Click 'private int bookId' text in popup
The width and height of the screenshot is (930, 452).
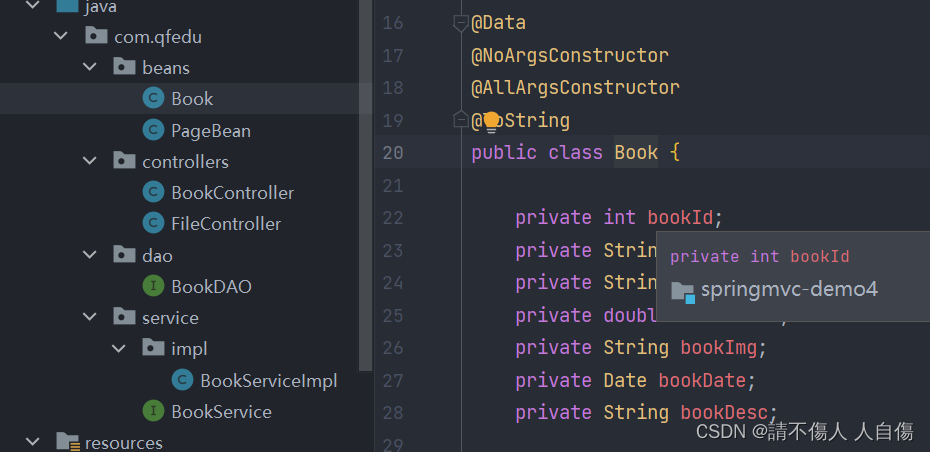click(x=760, y=256)
